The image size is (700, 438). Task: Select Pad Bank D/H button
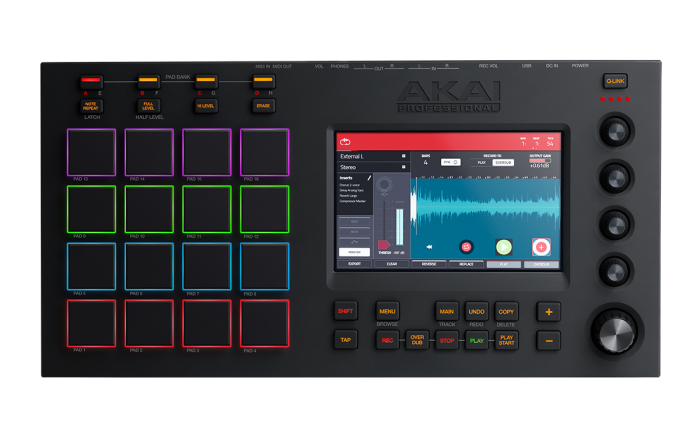[x=263, y=81]
